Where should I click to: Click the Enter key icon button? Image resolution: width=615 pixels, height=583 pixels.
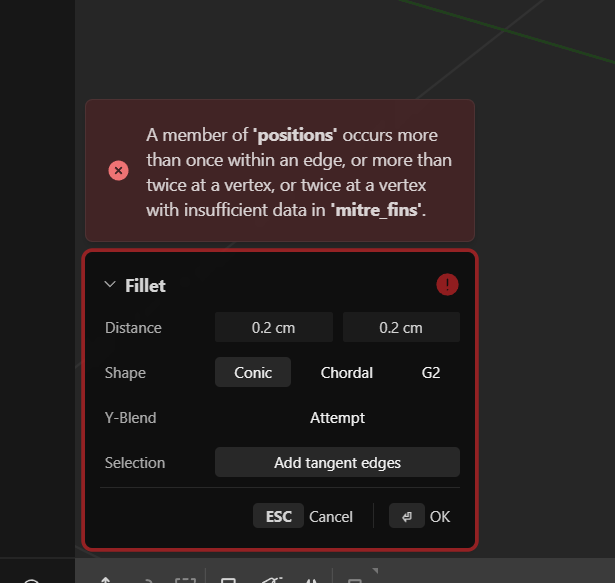pos(407,516)
